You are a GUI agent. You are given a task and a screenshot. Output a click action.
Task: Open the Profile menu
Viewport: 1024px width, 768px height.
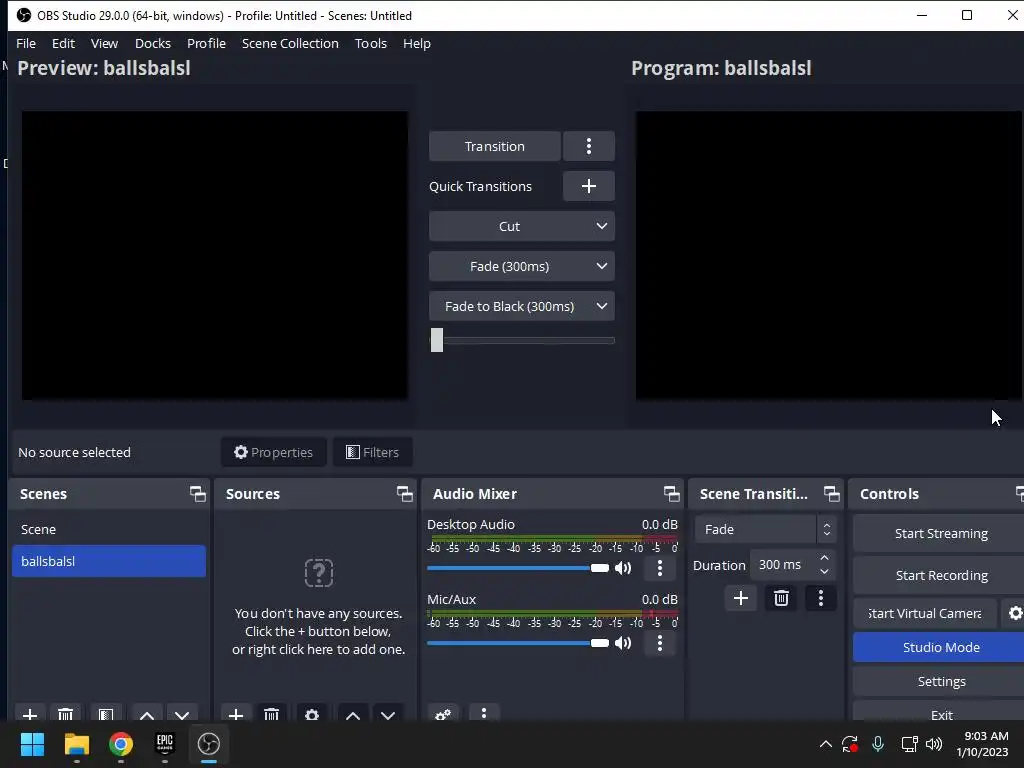[x=206, y=43]
